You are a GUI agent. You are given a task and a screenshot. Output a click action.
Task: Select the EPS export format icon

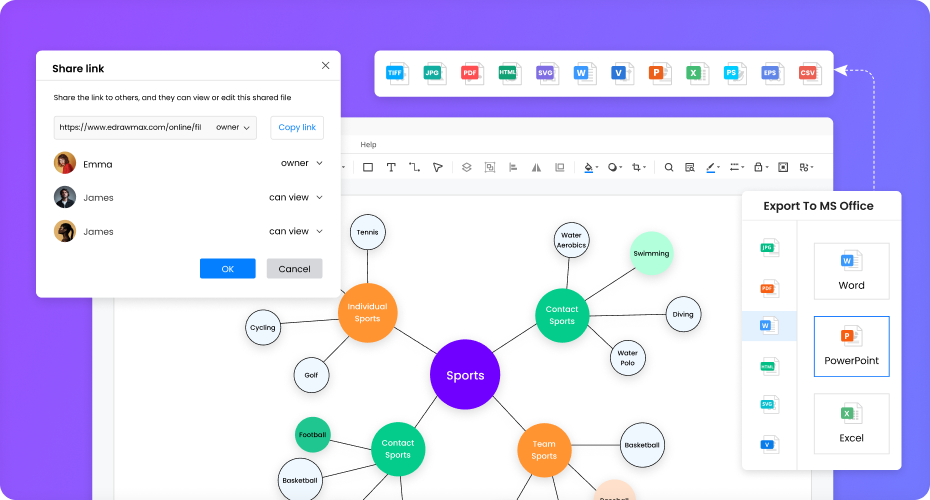coord(771,73)
